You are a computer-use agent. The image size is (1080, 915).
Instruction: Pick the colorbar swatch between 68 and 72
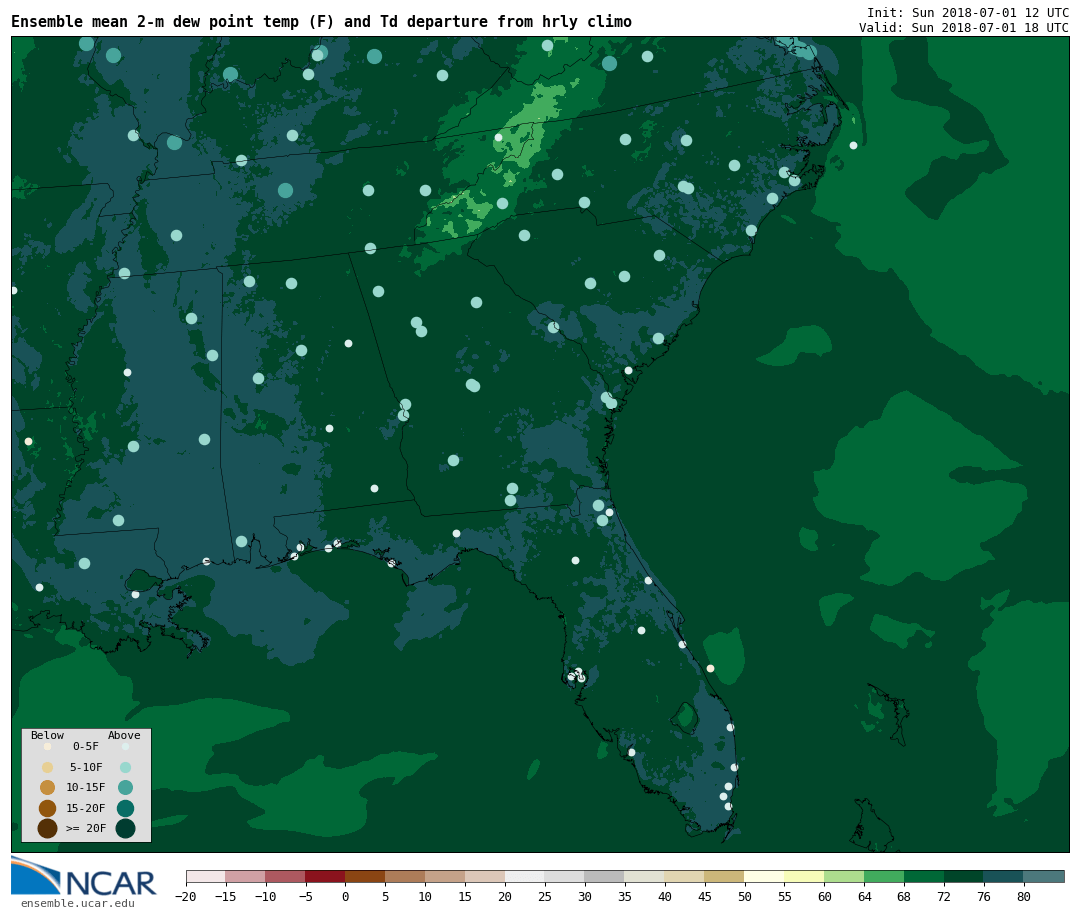click(924, 876)
